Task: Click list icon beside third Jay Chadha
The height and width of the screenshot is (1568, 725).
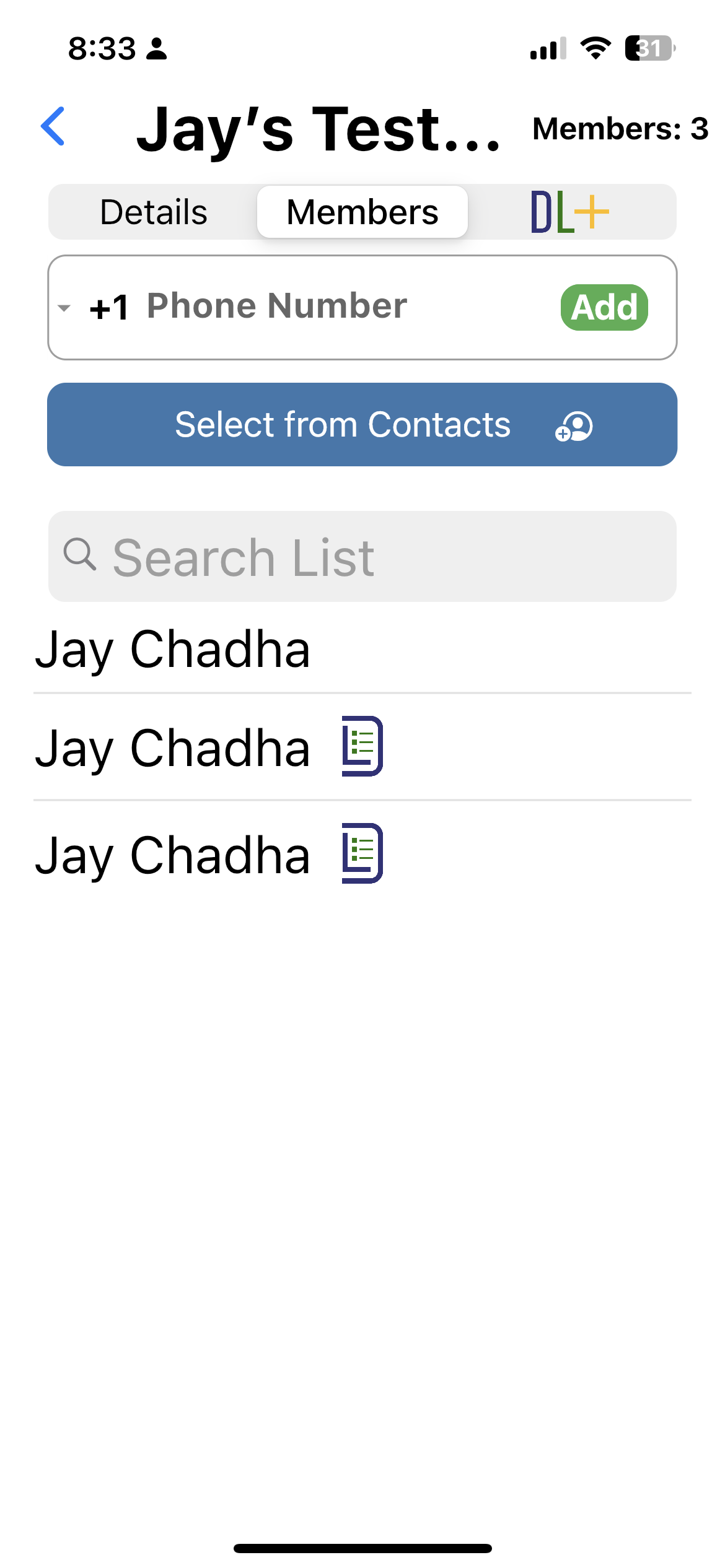Action: [x=362, y=853]
